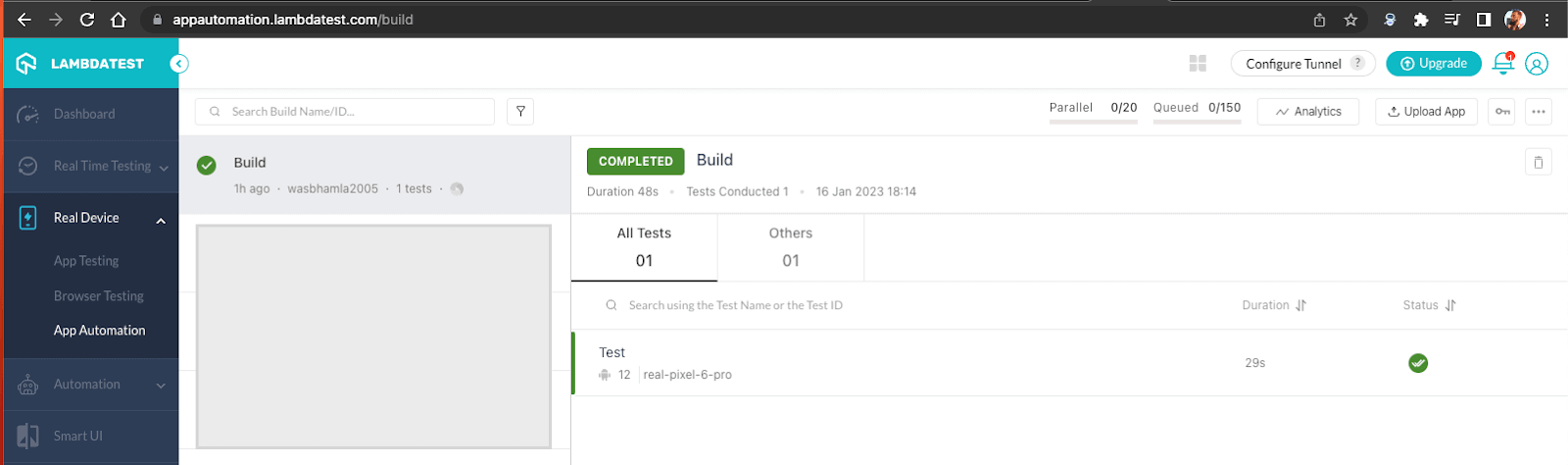Click the build filter funnel icon
1568x465 pixels.
tap(520, 112)
